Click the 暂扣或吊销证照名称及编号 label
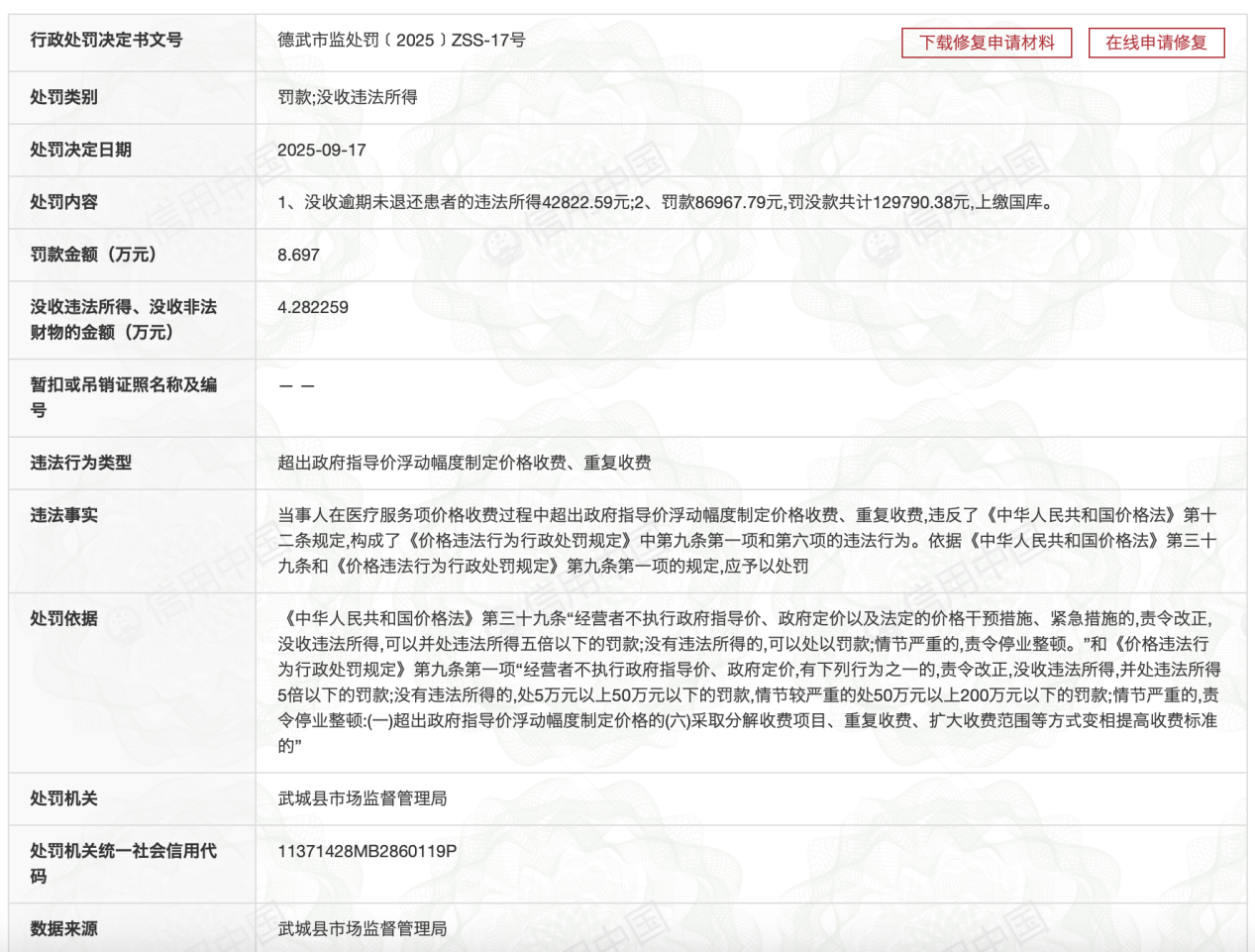This screenshot has height=952, width=1255. (123, 397)
